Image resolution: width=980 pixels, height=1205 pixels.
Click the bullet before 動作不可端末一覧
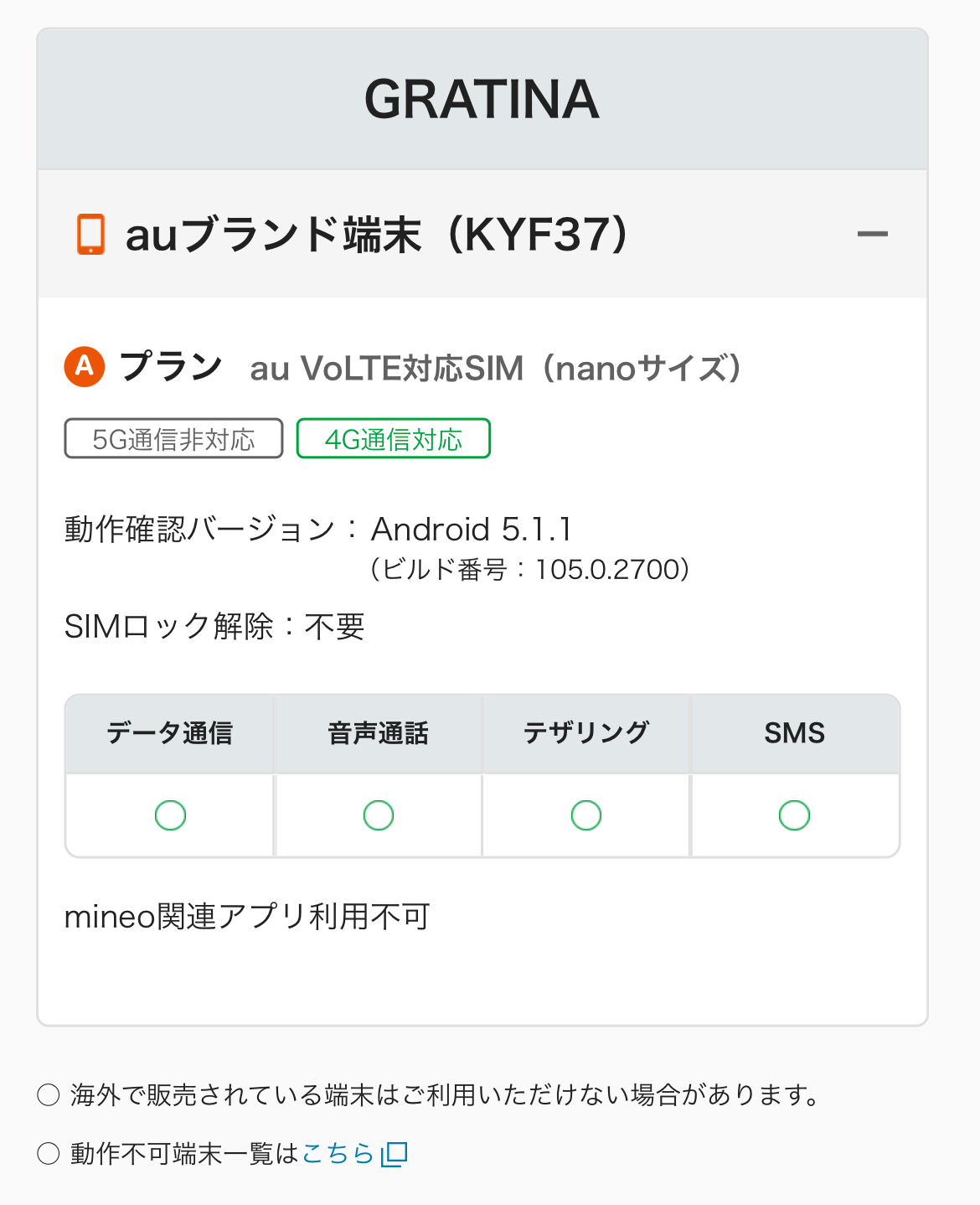point(49,1154)
